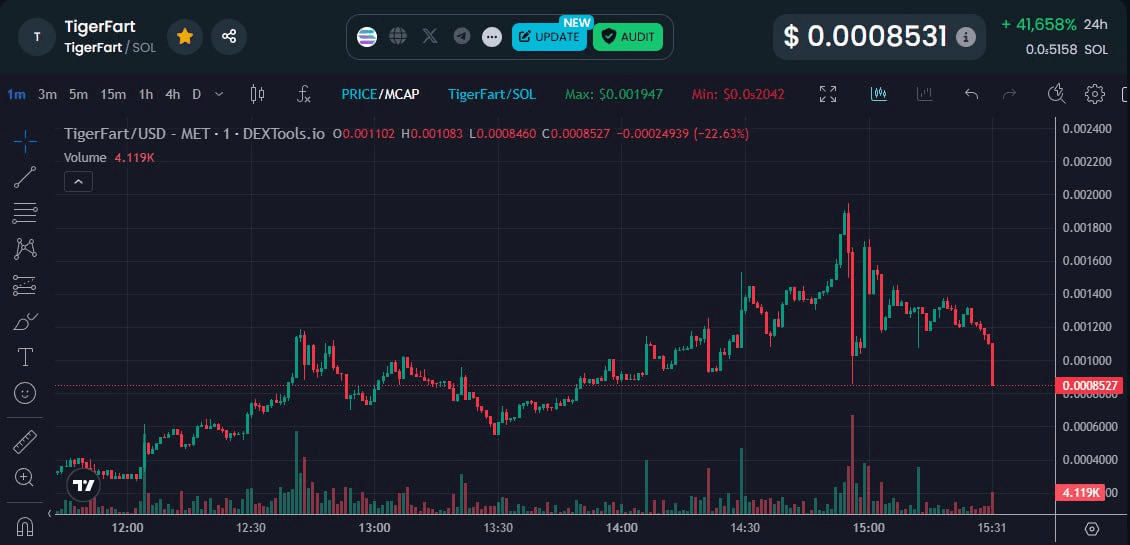Click the Min price label
The height and width of the screenshot is (545, 1130).
(x=738, y=94)
